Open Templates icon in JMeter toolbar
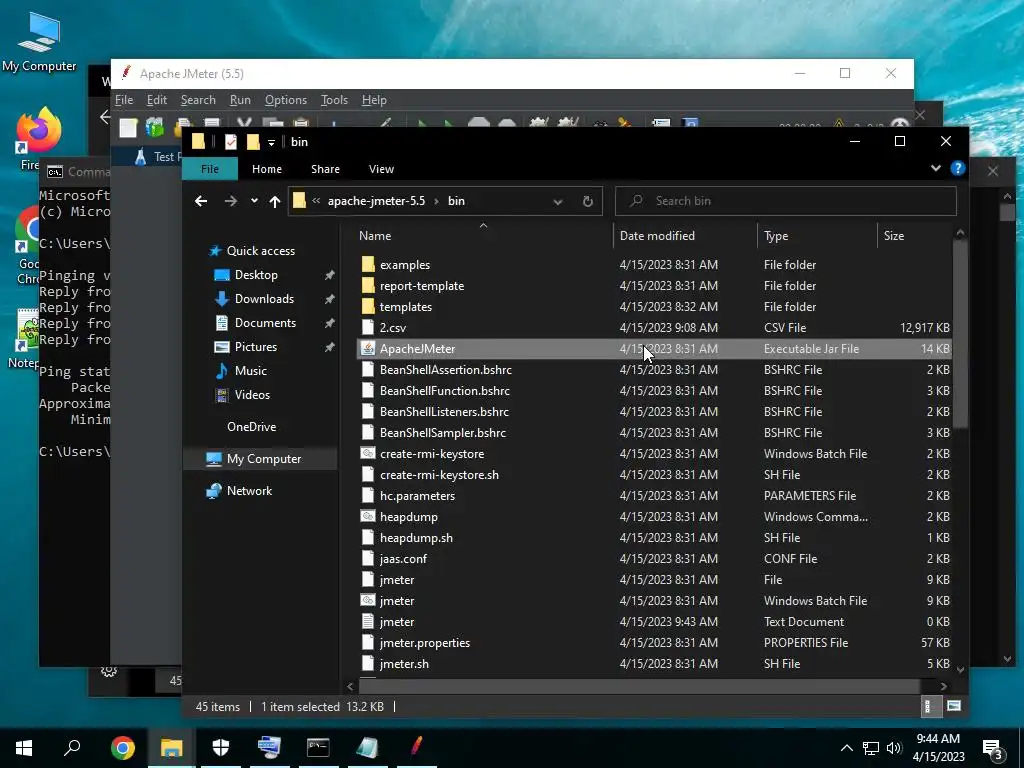 pos(155,127)
